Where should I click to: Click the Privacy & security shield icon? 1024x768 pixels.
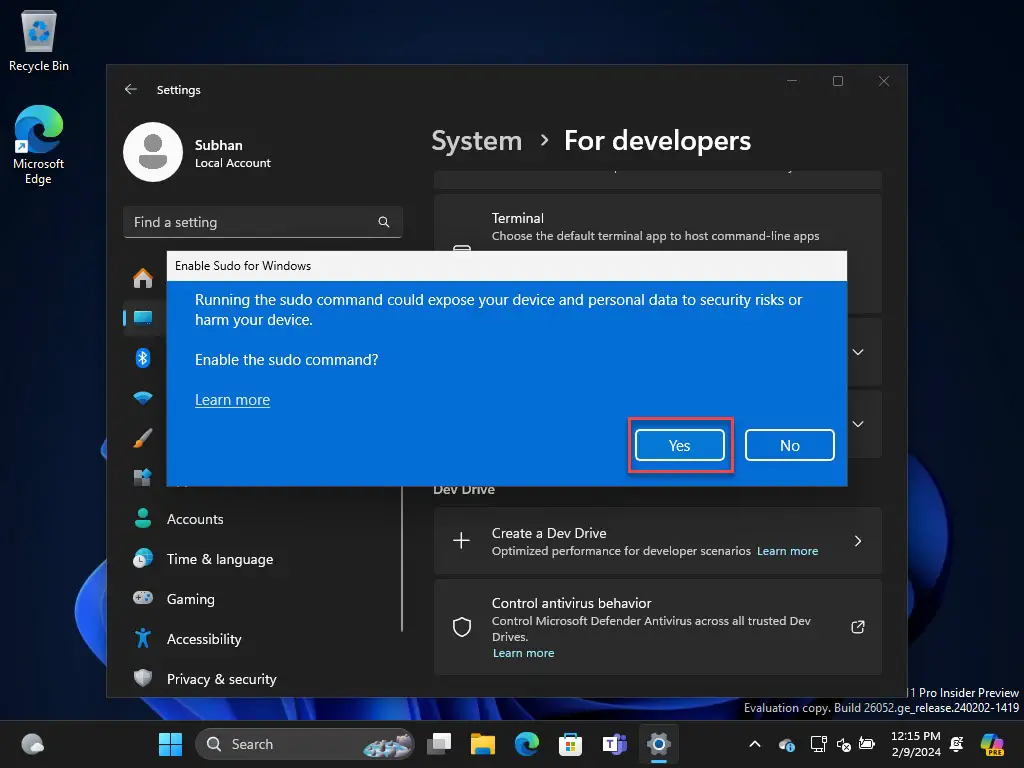142,678
